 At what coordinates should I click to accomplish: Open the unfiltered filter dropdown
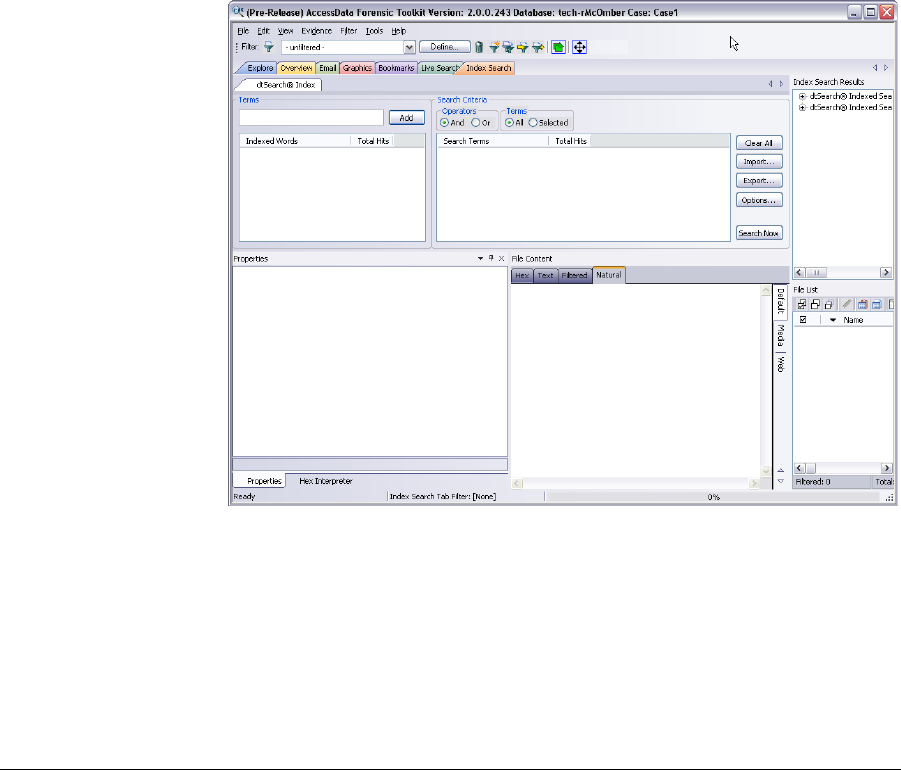409,47
